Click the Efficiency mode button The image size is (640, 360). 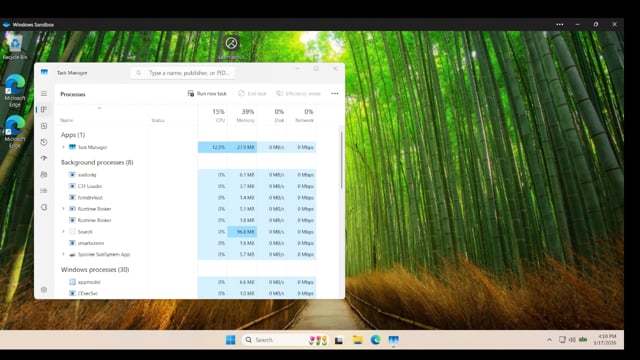tap(298, 93)
